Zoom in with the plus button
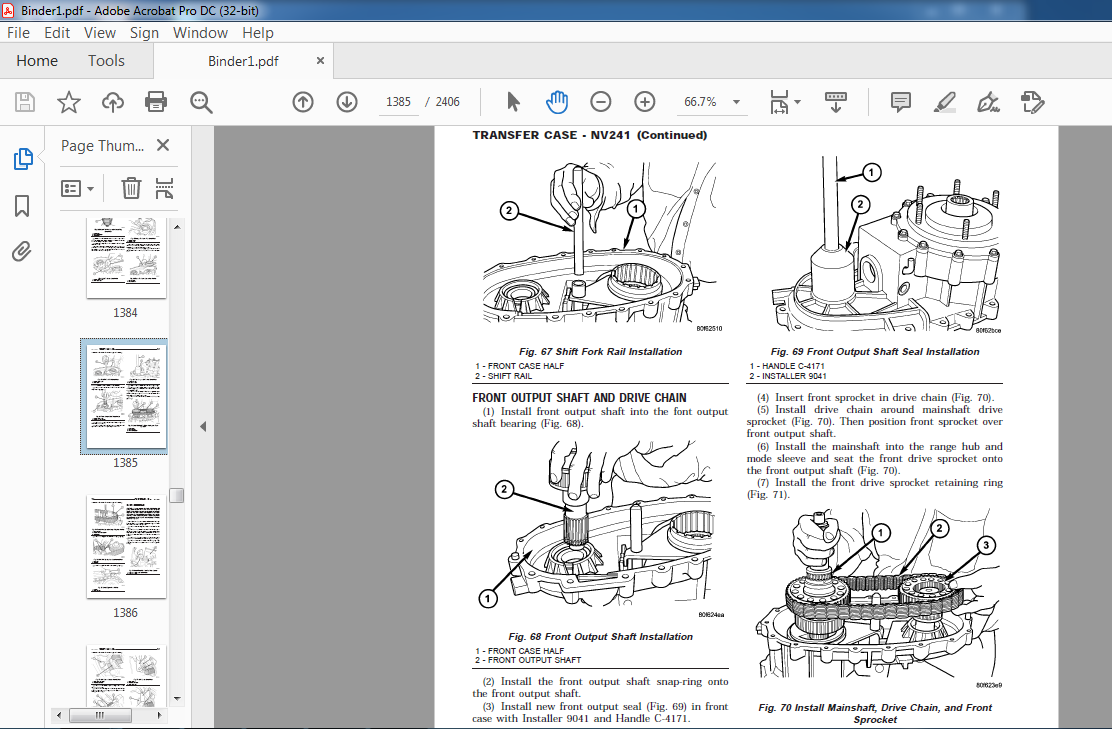Screen dimensions: 1112x729 (645, 102)
